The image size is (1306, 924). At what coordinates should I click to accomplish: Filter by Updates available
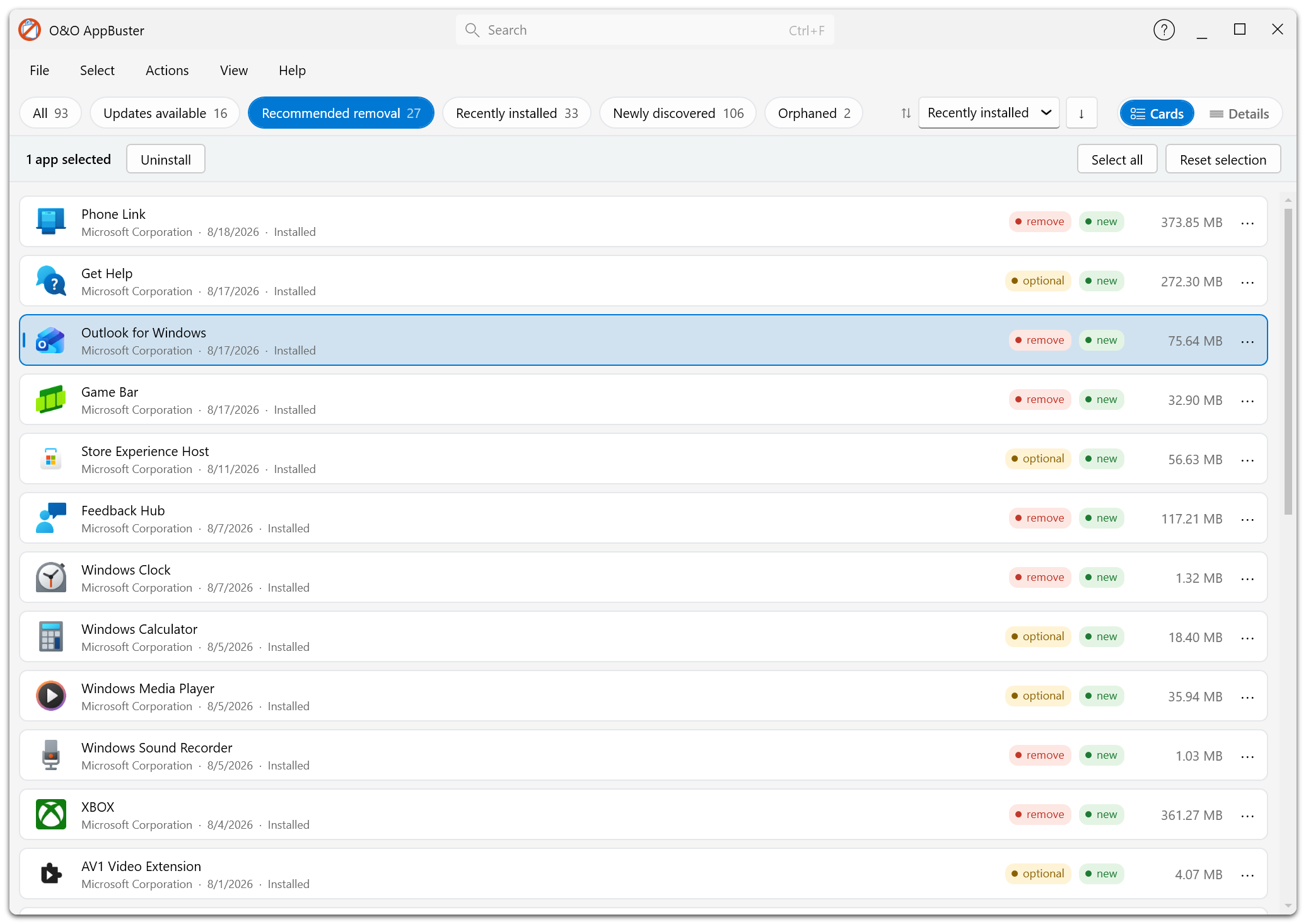tap(165, 113)
